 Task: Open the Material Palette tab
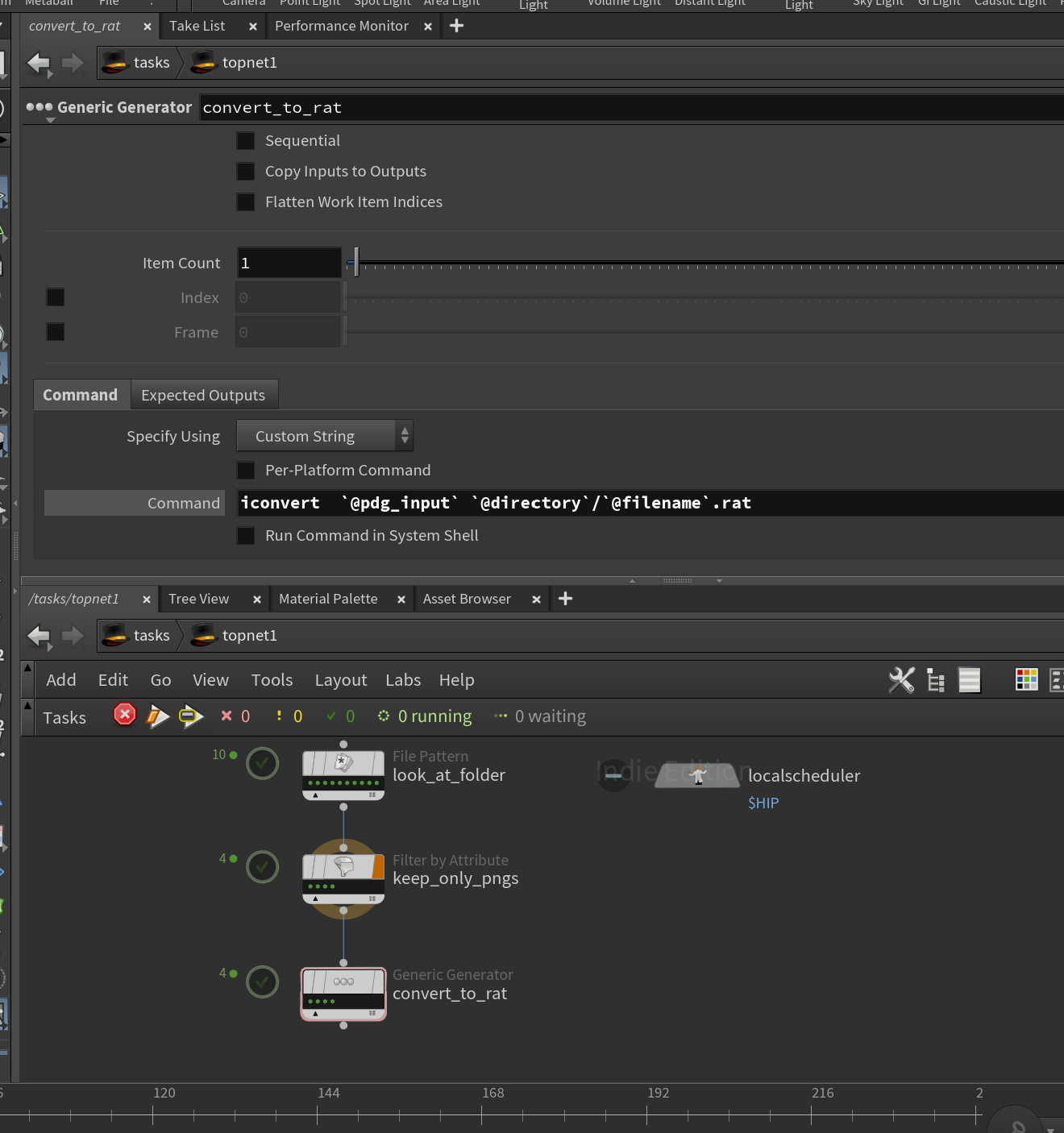(x=328, y=599)
